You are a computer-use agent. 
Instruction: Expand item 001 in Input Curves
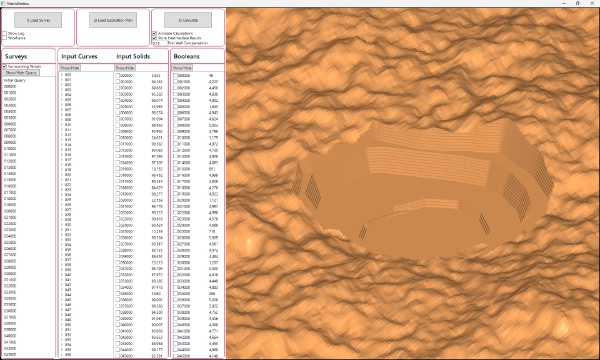[62, 80]
